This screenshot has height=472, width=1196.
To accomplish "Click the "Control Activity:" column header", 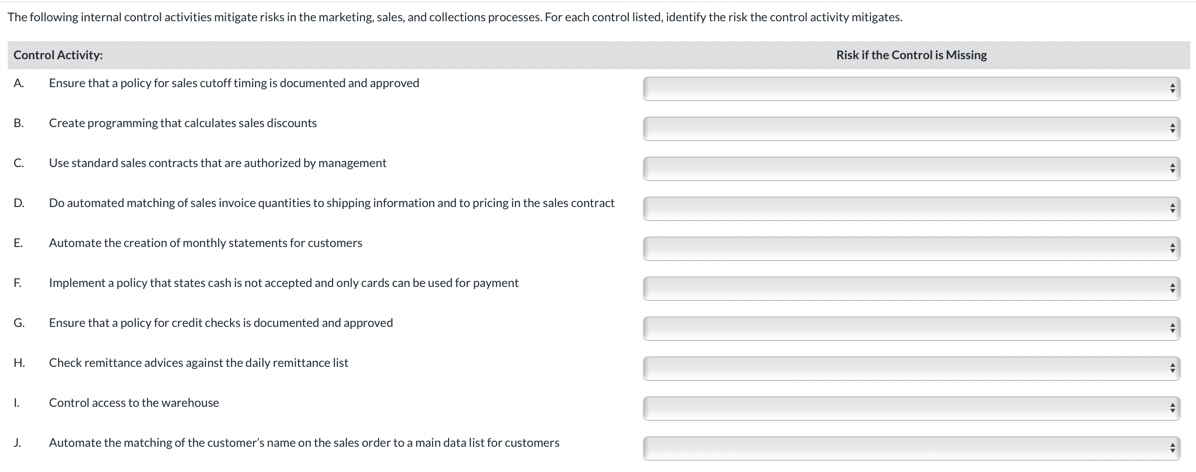I will (58, 55).
